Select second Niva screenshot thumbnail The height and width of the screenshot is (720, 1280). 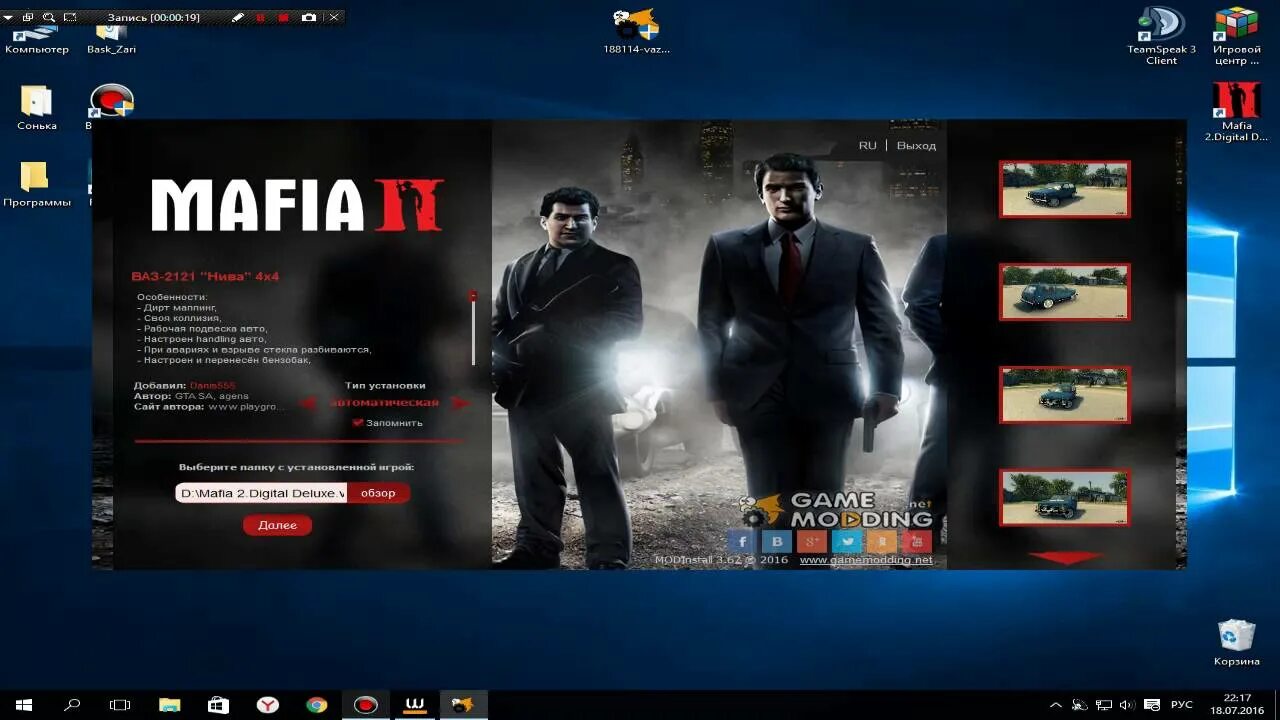[x=1064, y=292]
